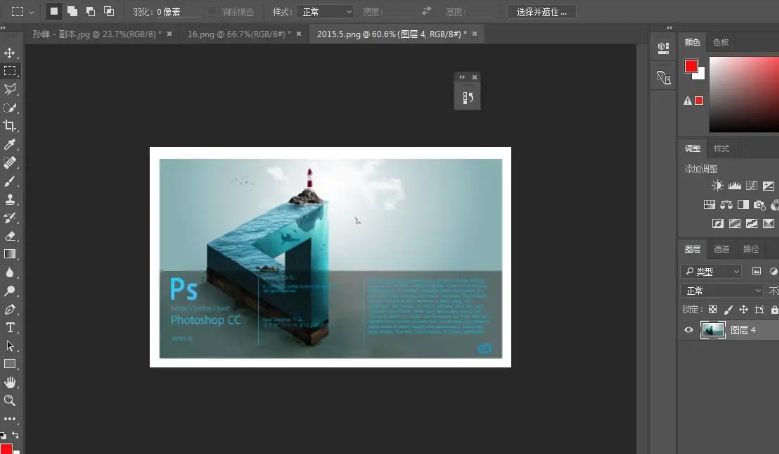Click the 图层 4 layer thumbnail

coord(713,330)
